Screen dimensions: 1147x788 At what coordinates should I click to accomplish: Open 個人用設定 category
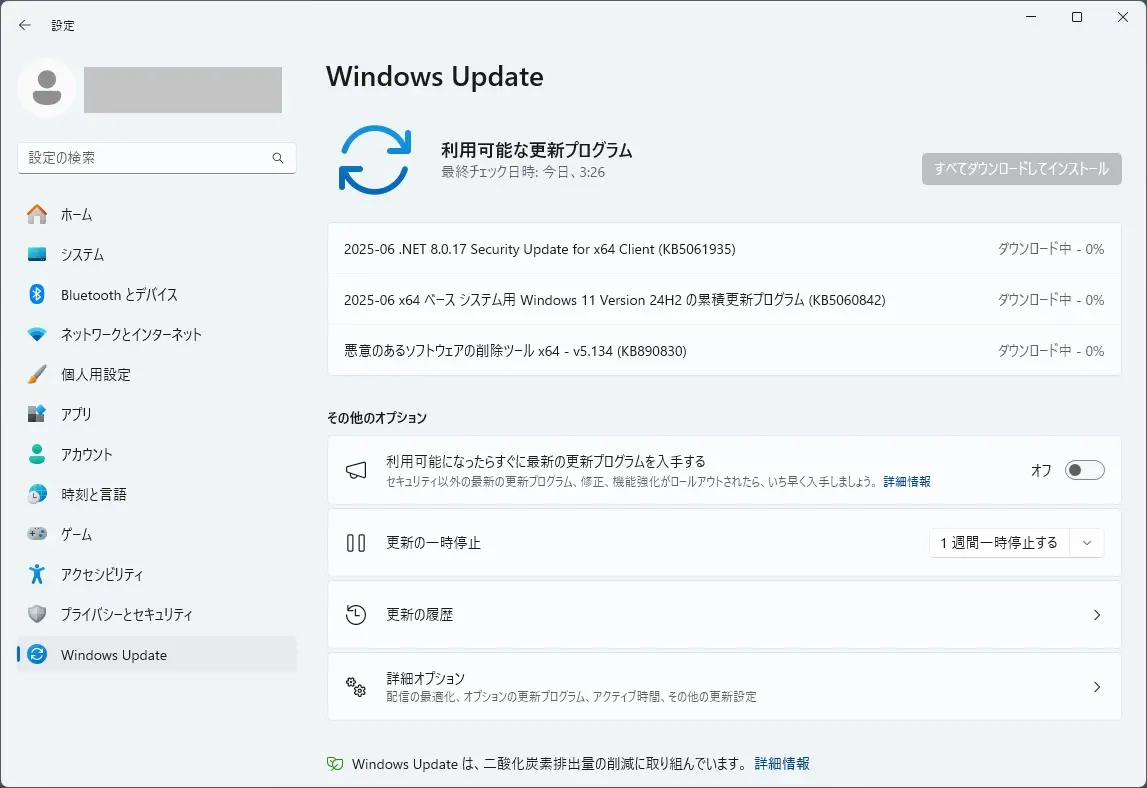(157, 374)
